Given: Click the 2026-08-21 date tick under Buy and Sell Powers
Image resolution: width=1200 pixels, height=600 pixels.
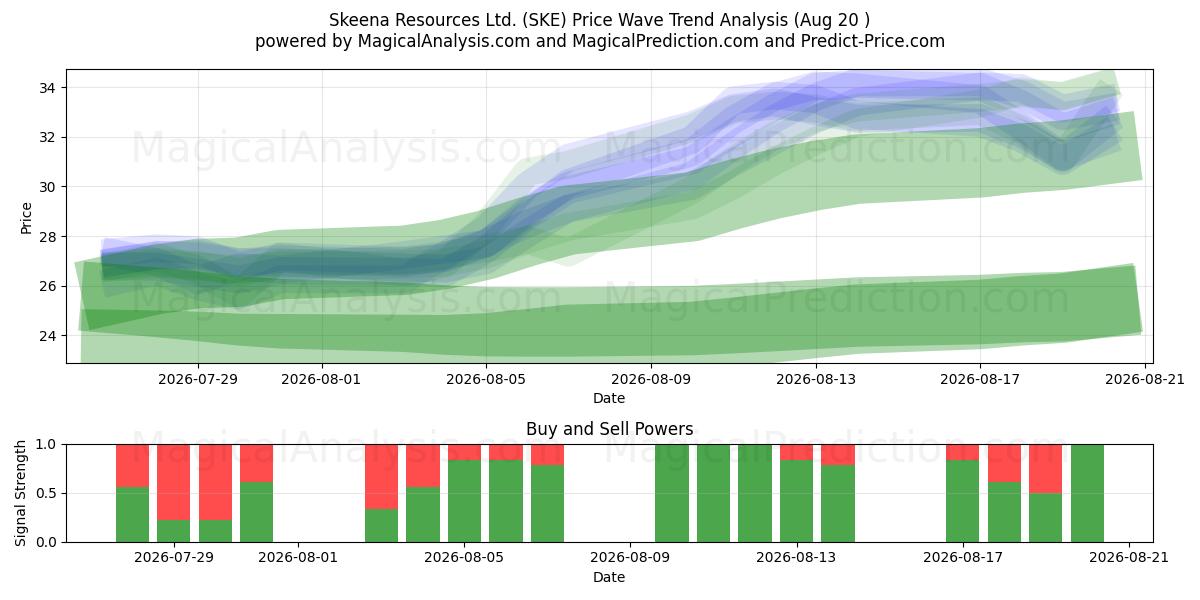Looking at the screenshot, I should (1129, 558).
